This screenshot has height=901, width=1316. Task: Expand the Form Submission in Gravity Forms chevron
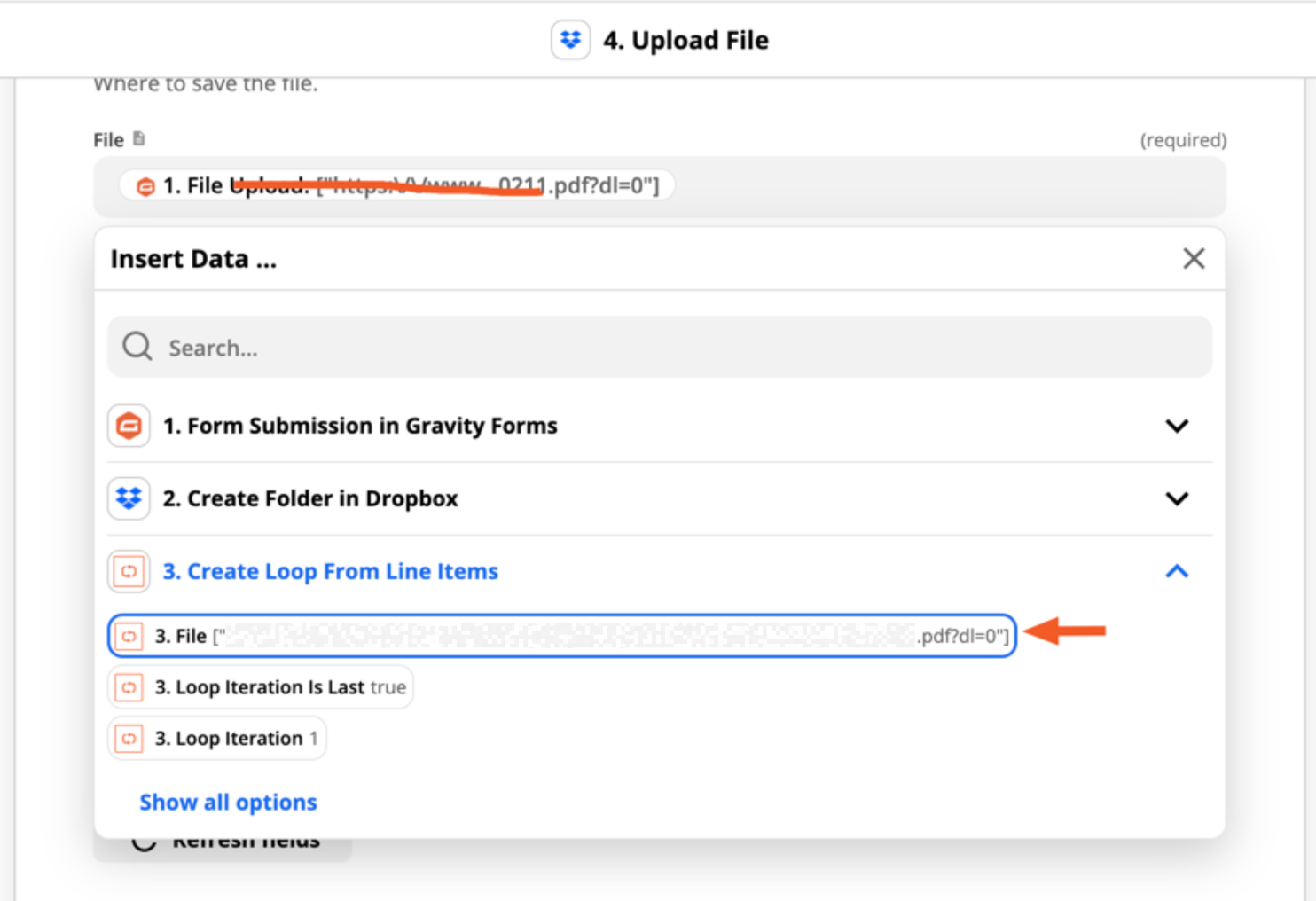tap(1177, 426)
